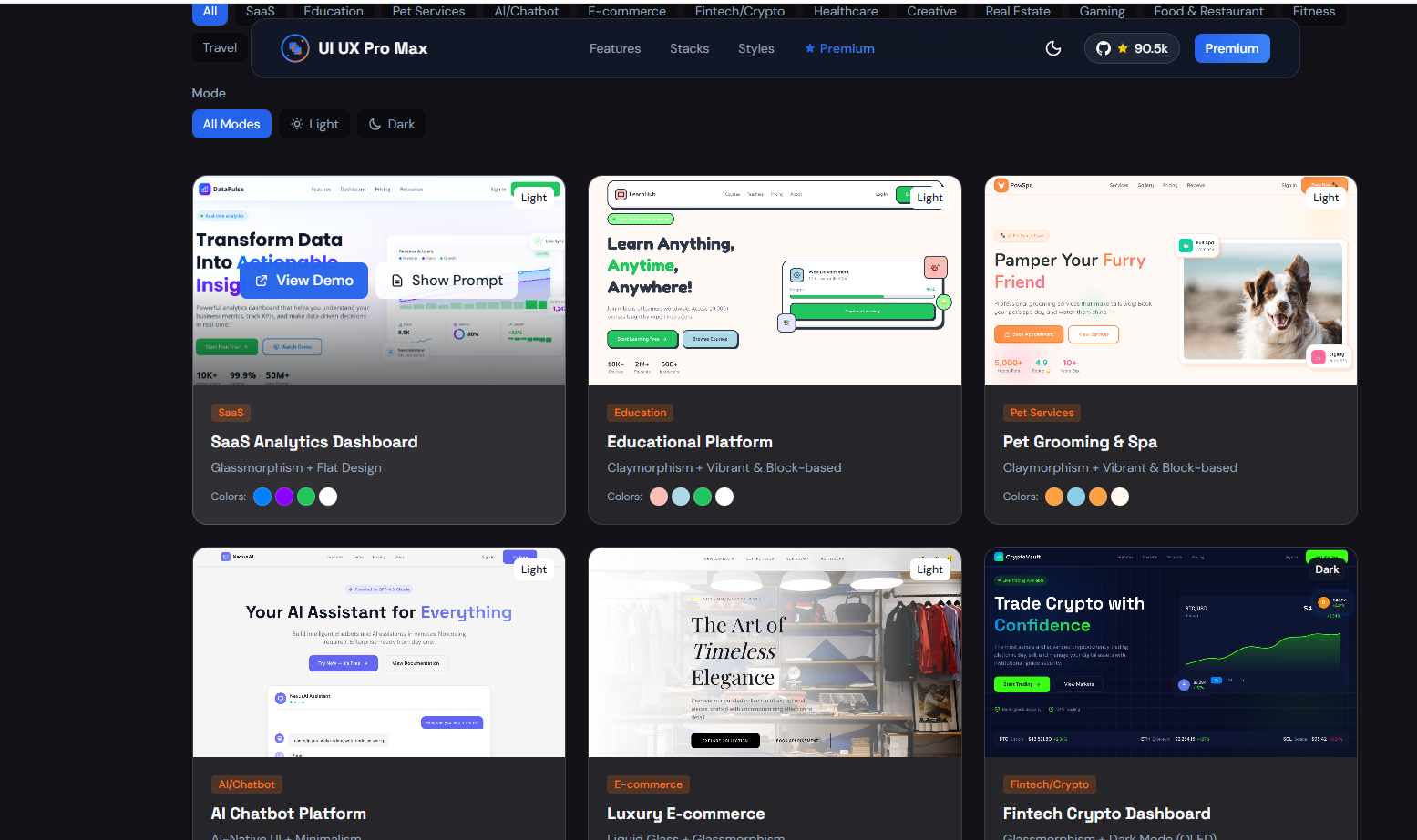Filter by the Travel category
The image size is (1417, 840).
tap(220, 47)
